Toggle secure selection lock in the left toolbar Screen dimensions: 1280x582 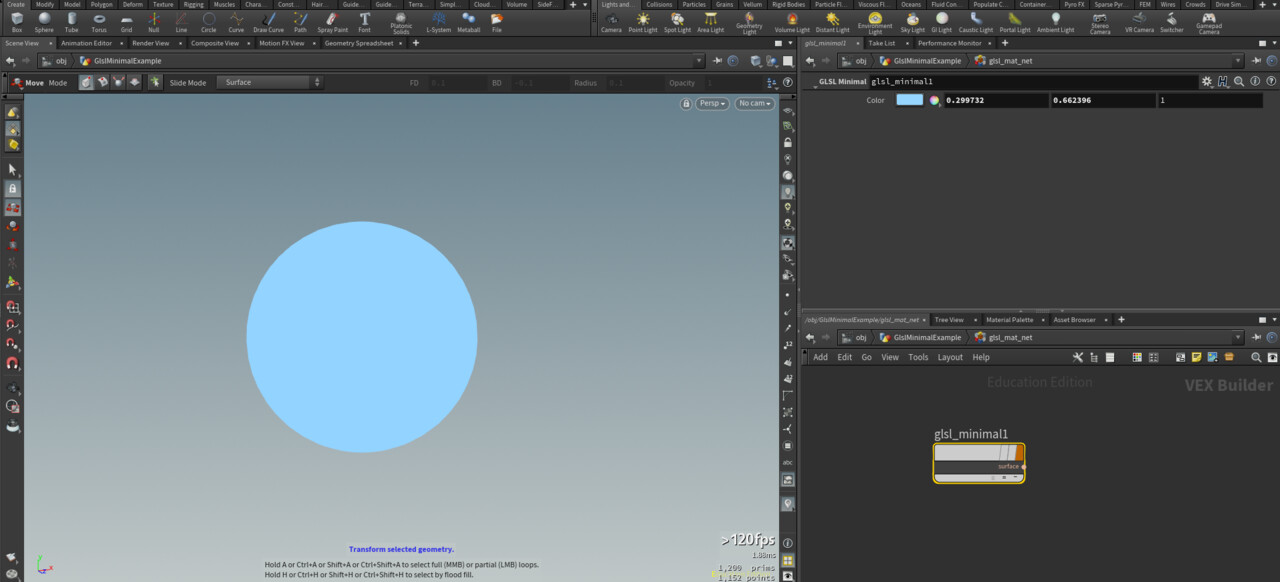(x=13, y=189)
